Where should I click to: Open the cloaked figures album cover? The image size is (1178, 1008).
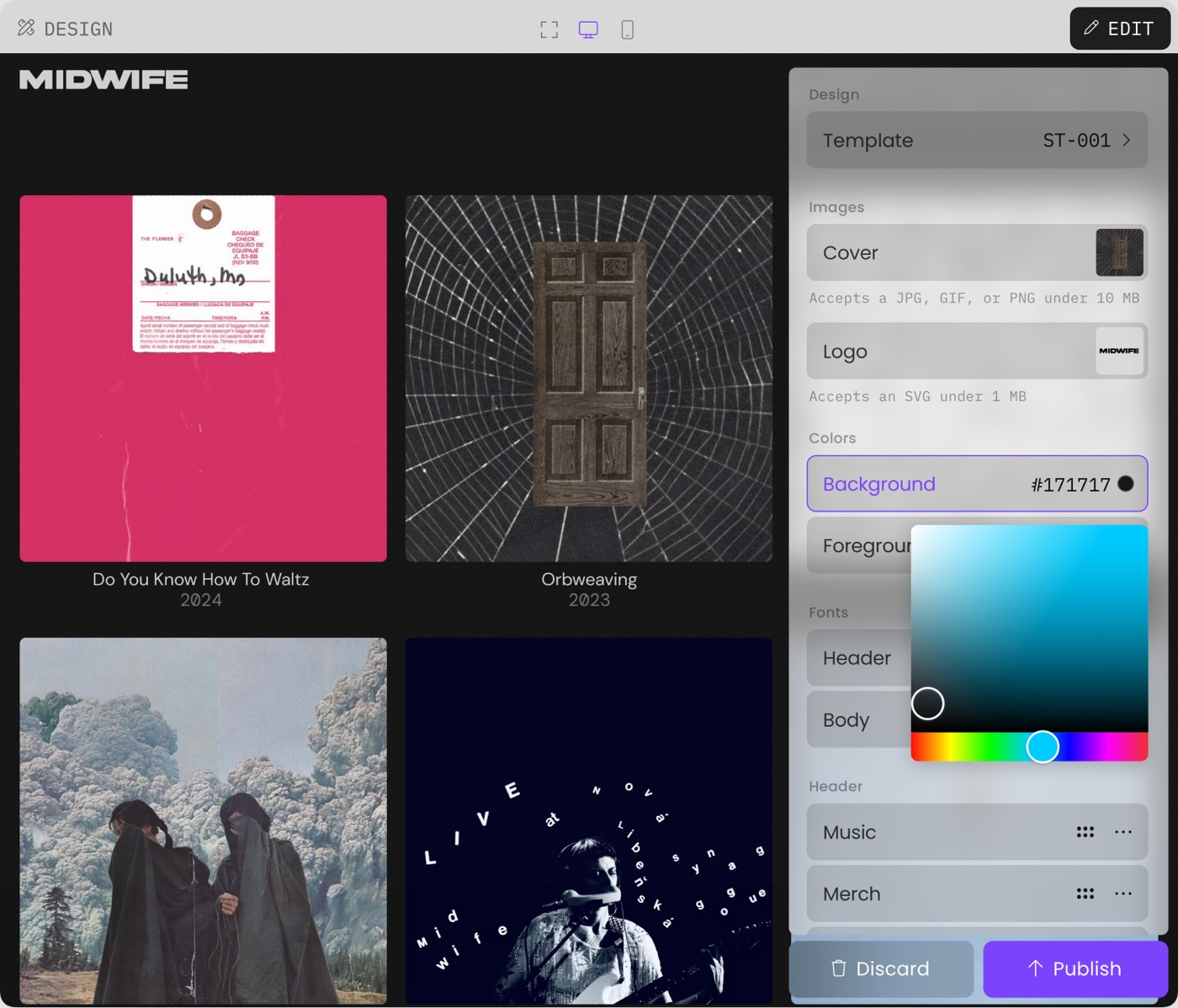point(203,821)
